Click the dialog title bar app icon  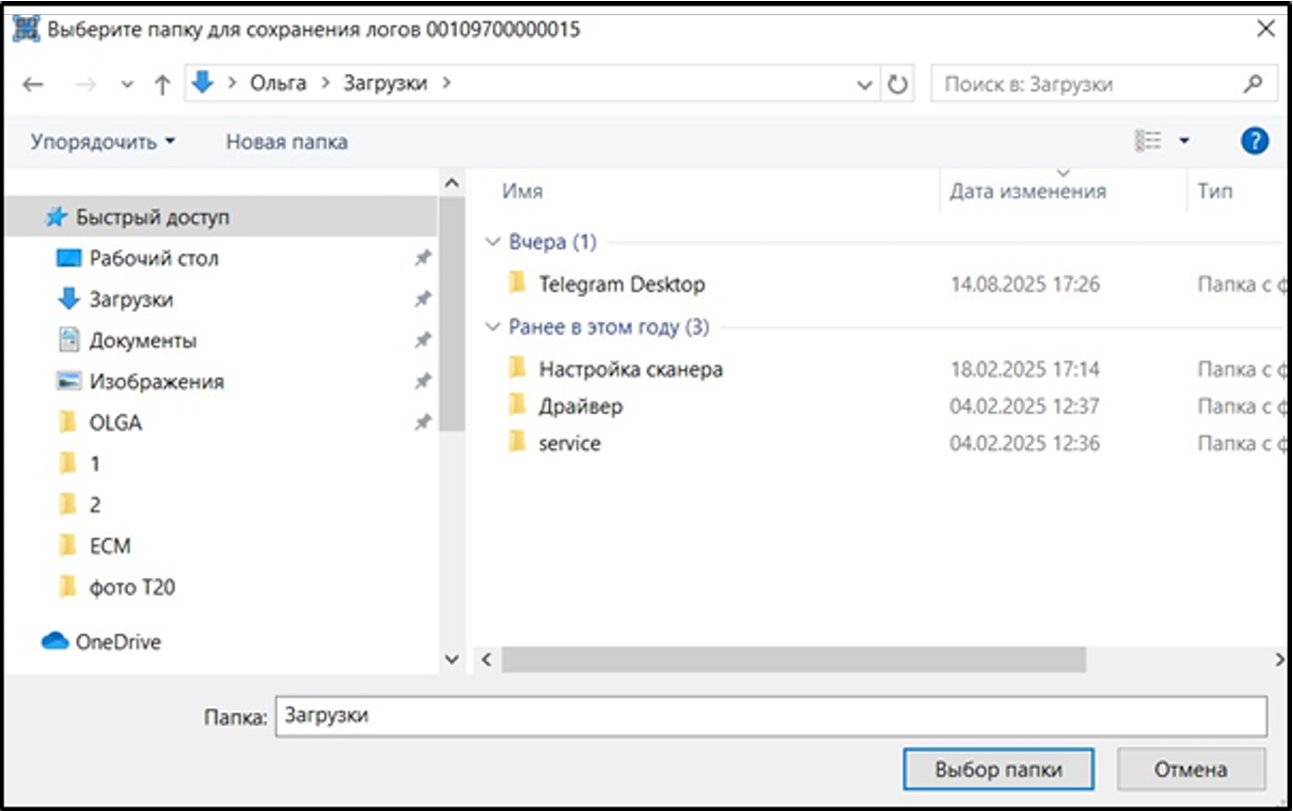point(26,30)
